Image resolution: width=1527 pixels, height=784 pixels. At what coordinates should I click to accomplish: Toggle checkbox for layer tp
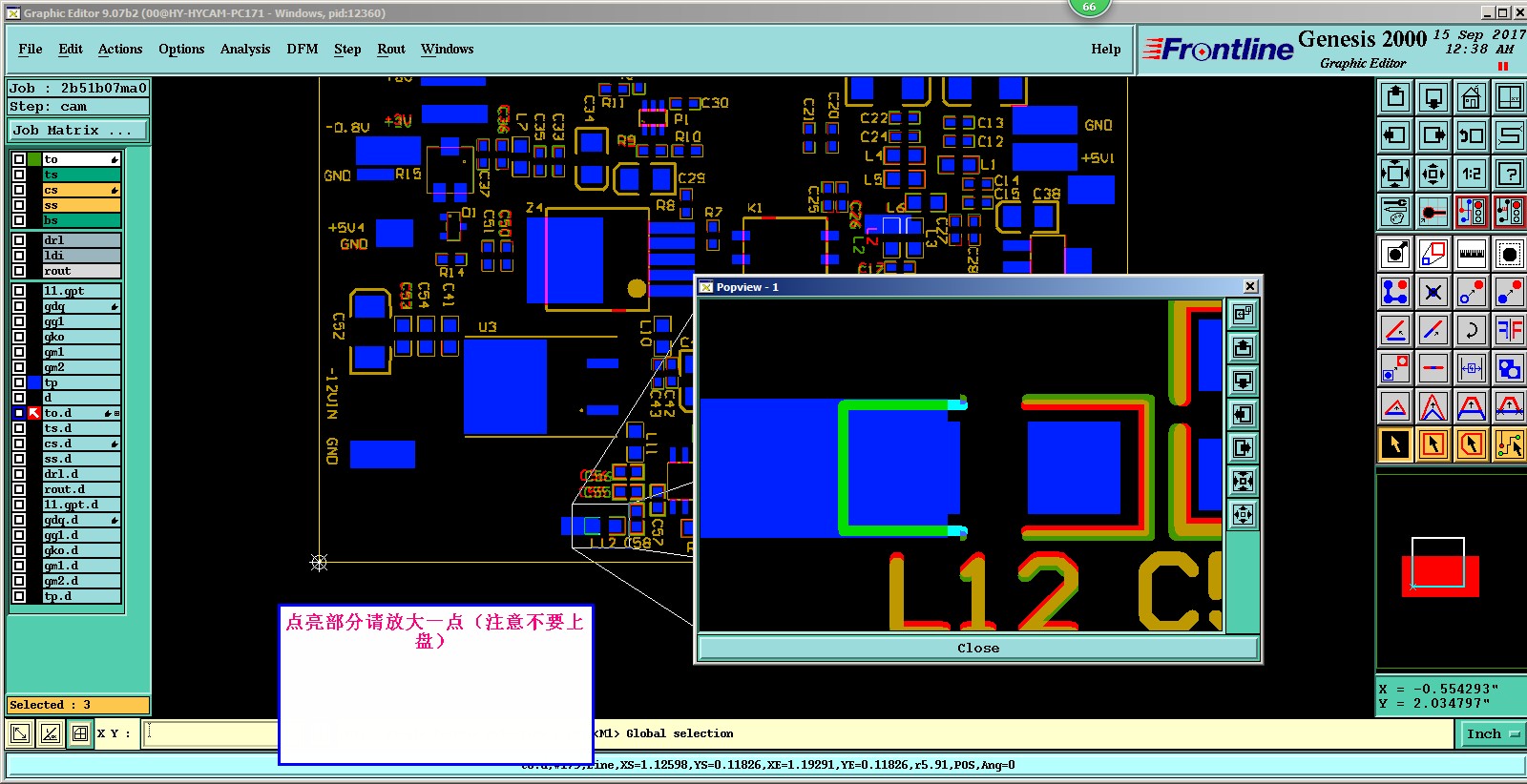19,382
